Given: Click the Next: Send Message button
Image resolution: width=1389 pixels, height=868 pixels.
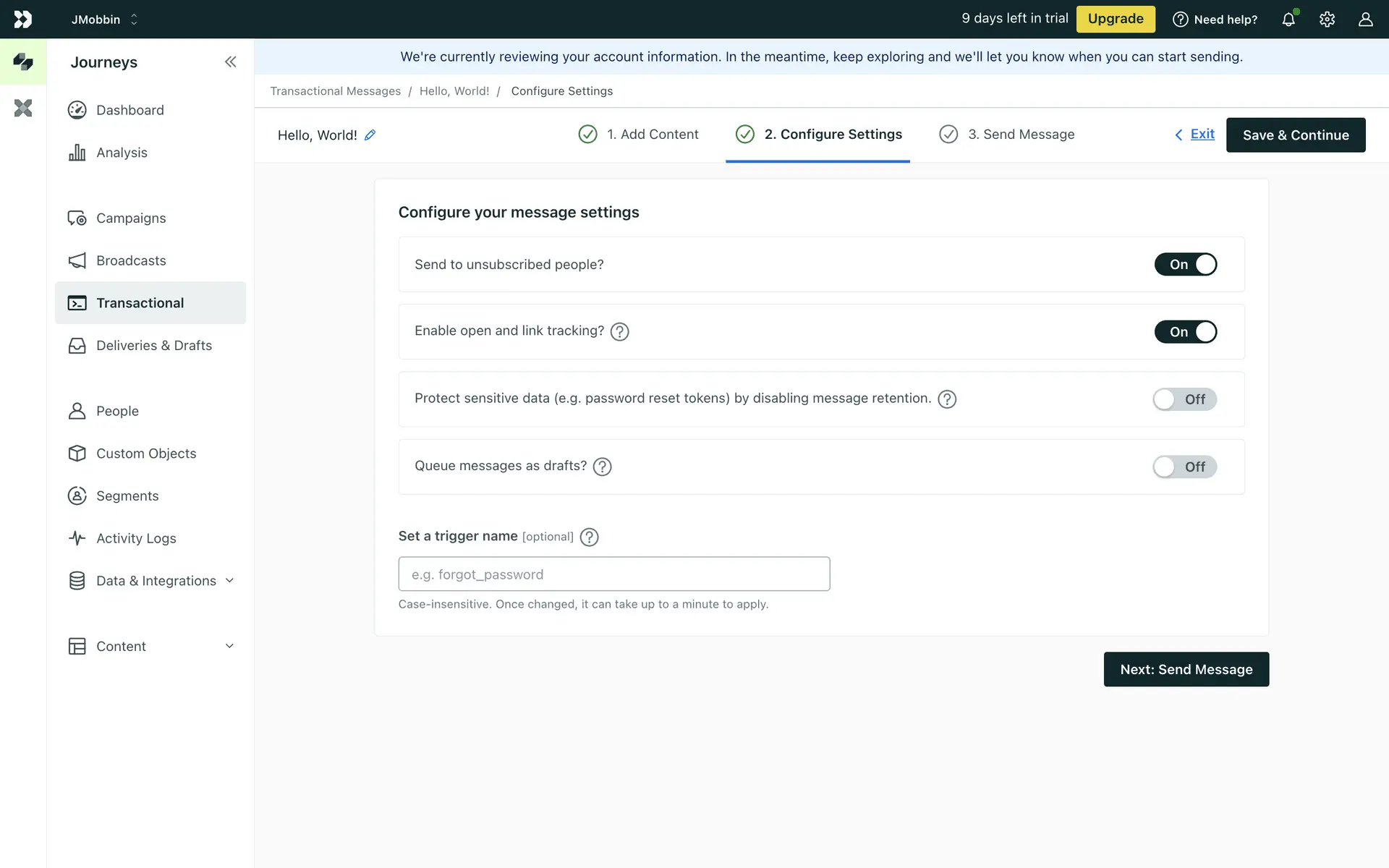Looking at the screenshot, I should tap(1186, 670).
